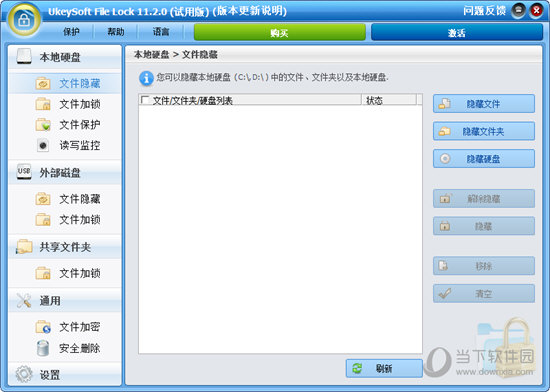550x392 pixels.
Task: Click the 安全删除 trash bin icon
Action: point(43,348)
